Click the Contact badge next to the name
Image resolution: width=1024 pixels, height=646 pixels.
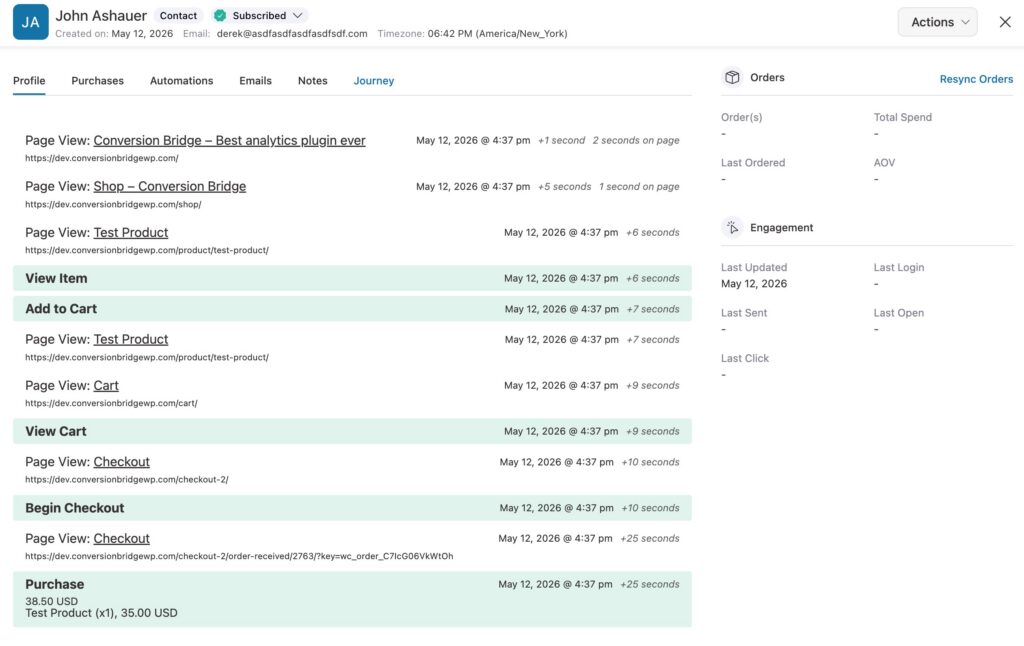tap(178, 16)
